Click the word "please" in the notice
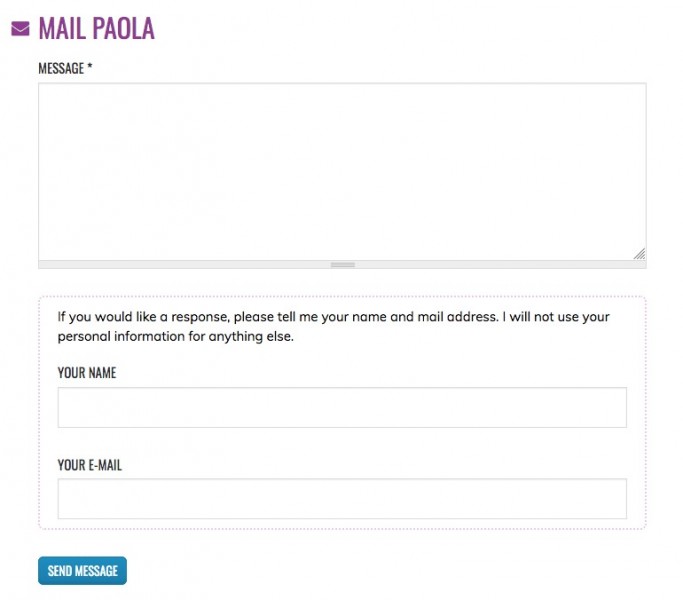The height and width of the screenshot is (600, 683). [x=258, y=317]
